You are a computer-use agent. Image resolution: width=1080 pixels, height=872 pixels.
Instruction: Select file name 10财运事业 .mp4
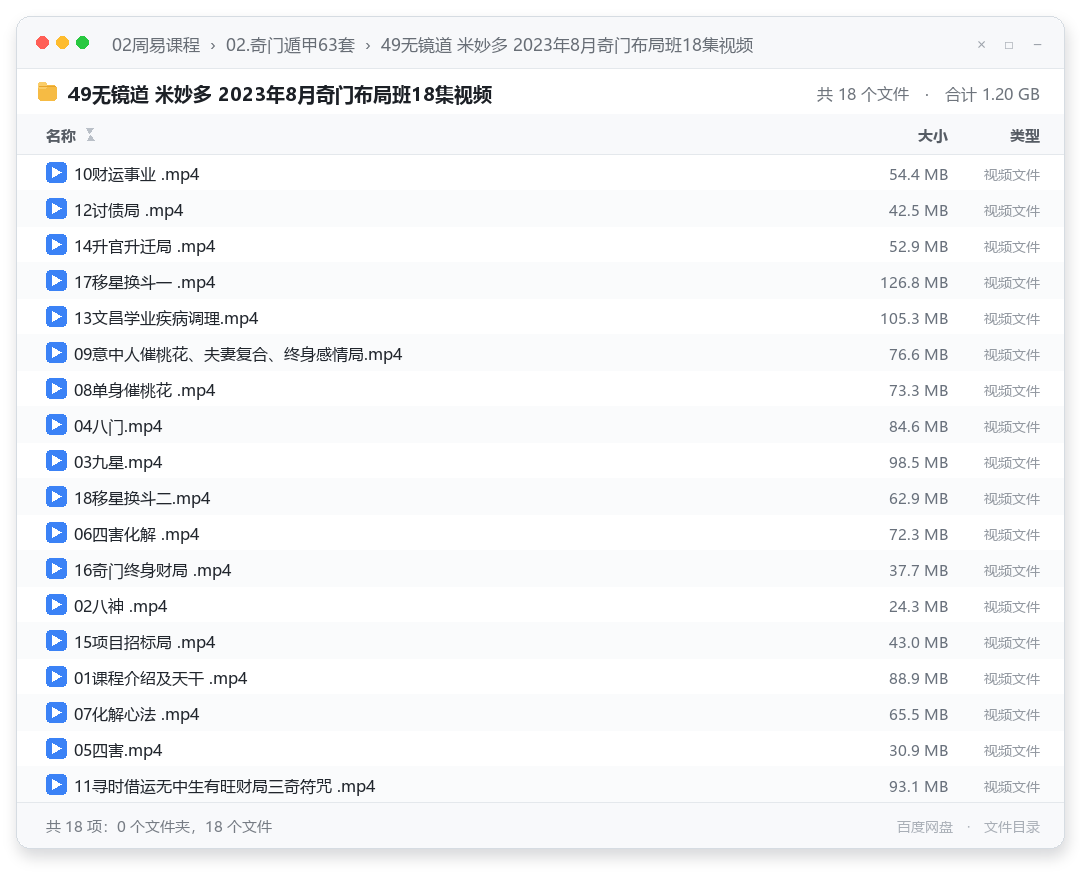coord(136,174)
